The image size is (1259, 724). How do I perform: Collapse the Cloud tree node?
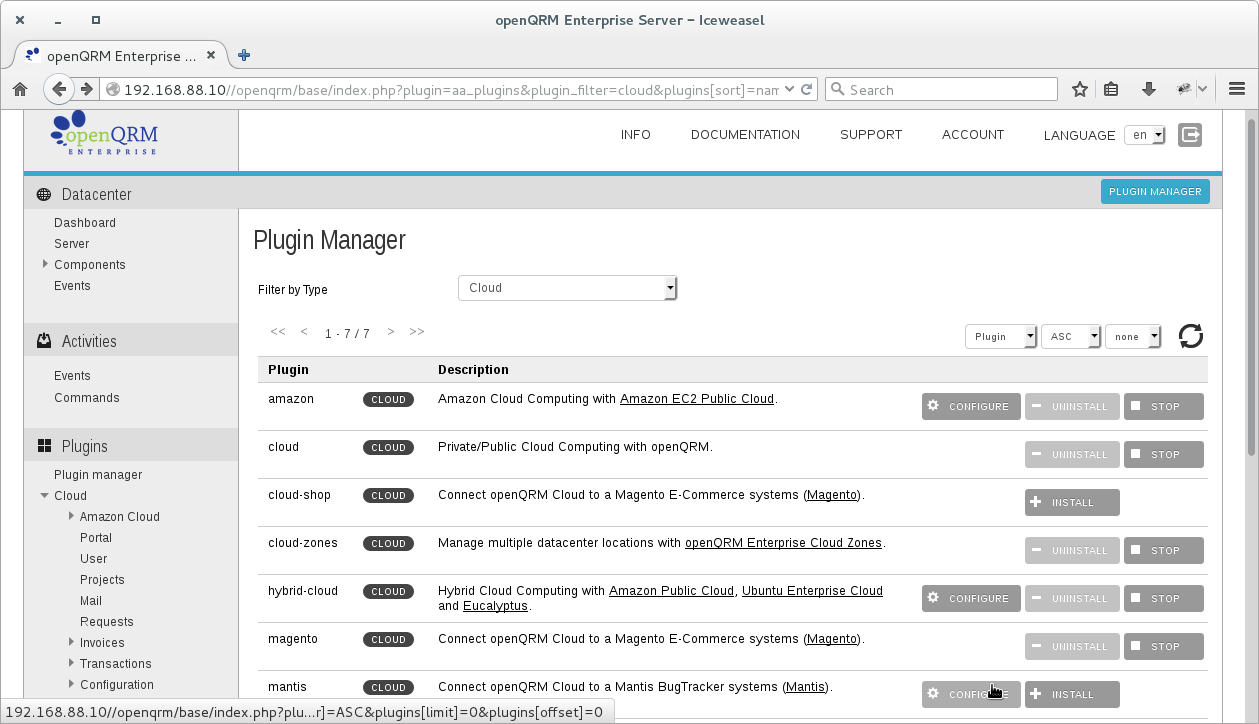[44, 495]
